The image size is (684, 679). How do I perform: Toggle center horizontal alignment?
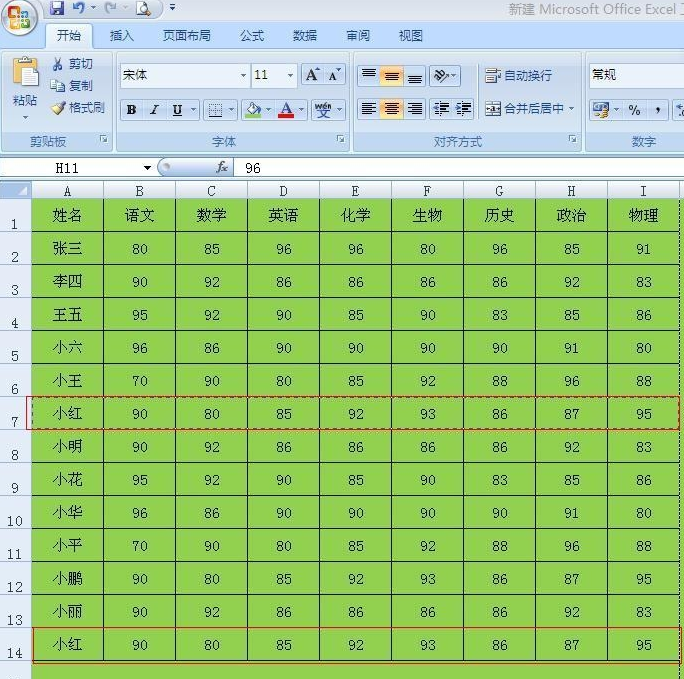(392, 109)
